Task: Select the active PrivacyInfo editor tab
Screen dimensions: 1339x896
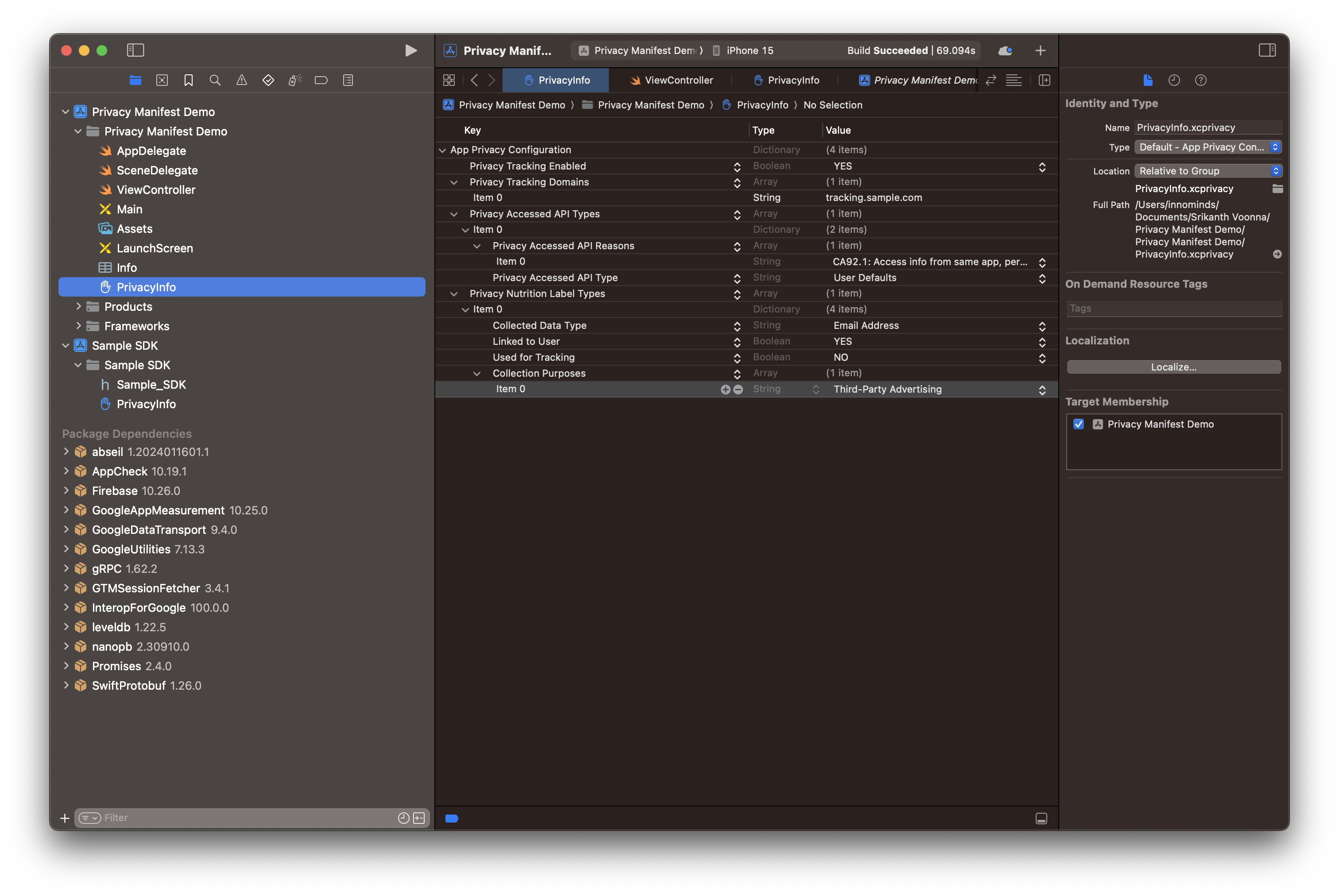Action: [556, 80]
